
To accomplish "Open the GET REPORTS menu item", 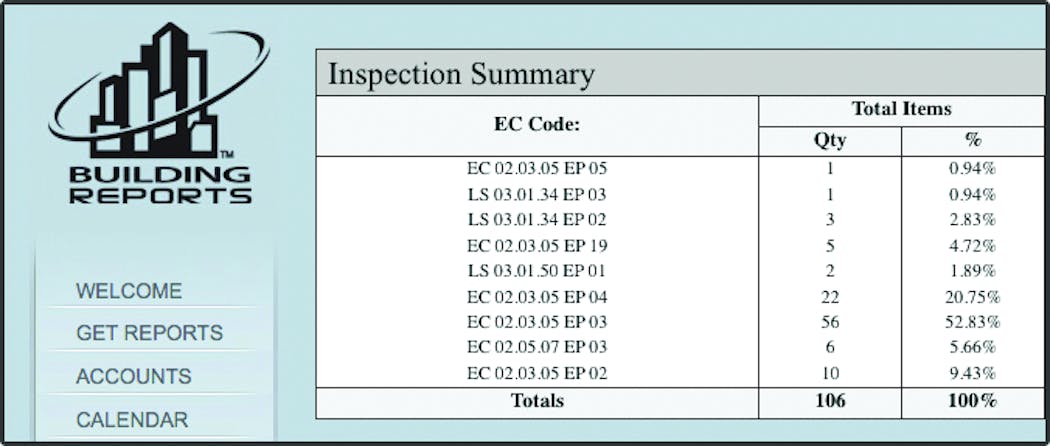I will [x=149, y=333].
